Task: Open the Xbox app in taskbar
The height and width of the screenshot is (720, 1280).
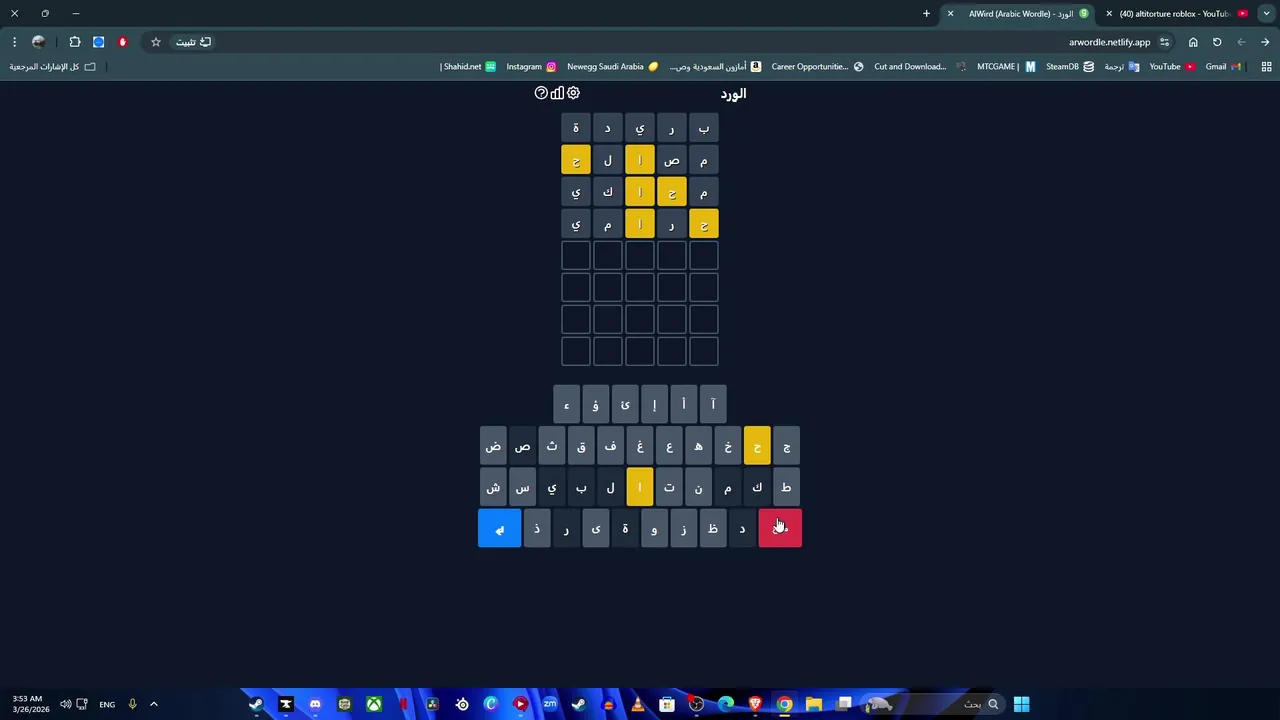Action: click(373, 704)
